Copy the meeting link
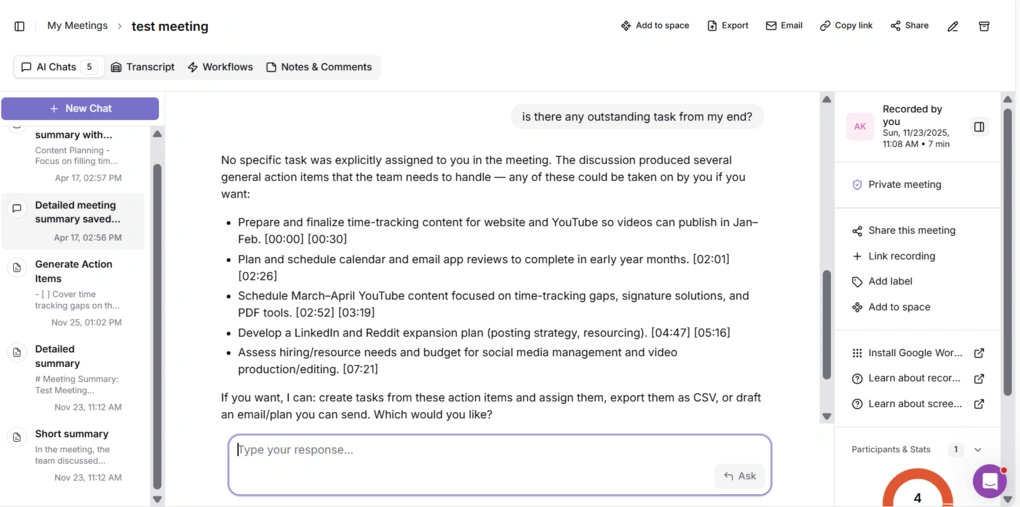The height and width of the screenshot is (507, 1020). 846,26
